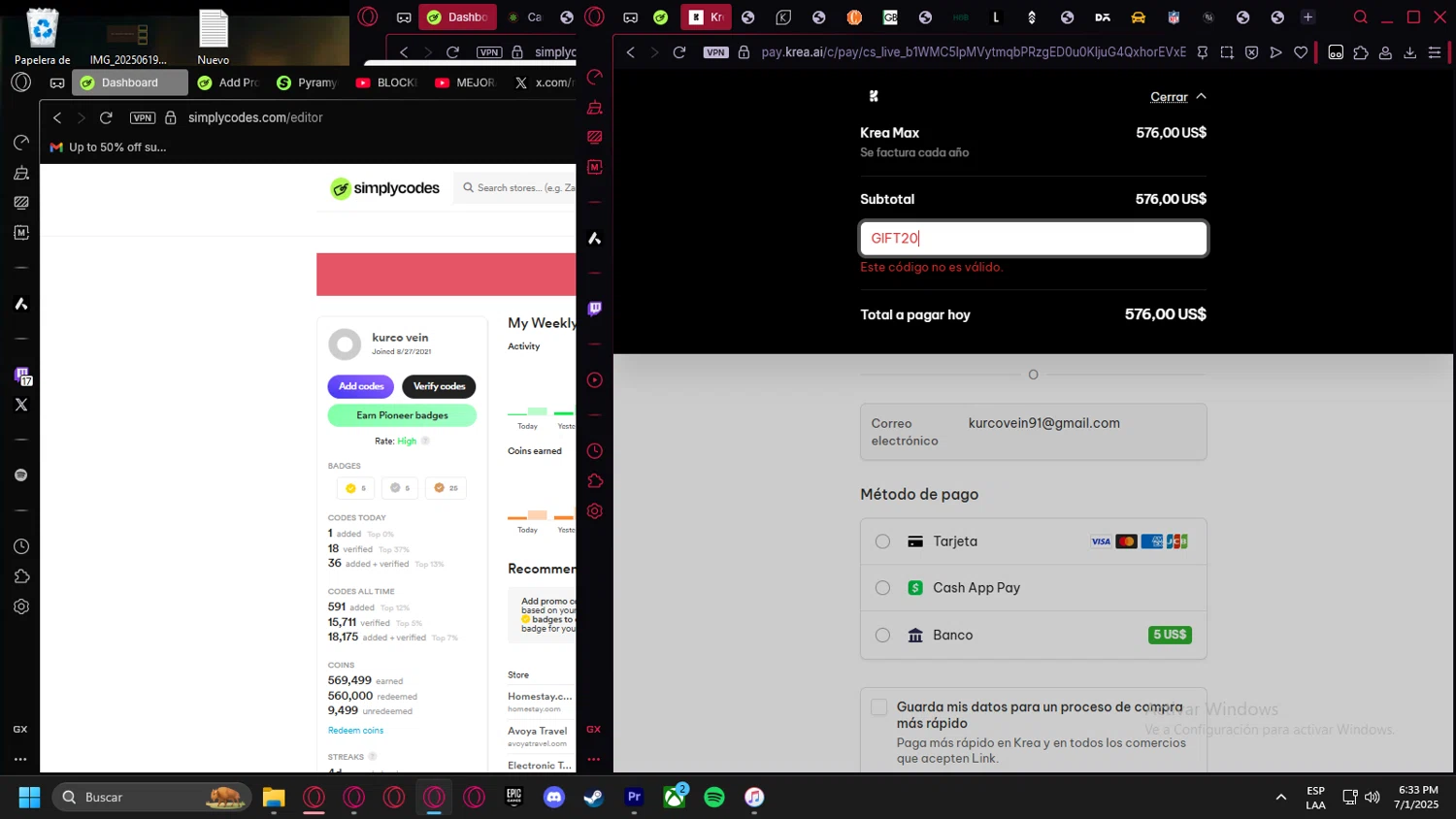Open the three dots menu in Krea sidebar
1456x819 pixels.
pos(594,760)
